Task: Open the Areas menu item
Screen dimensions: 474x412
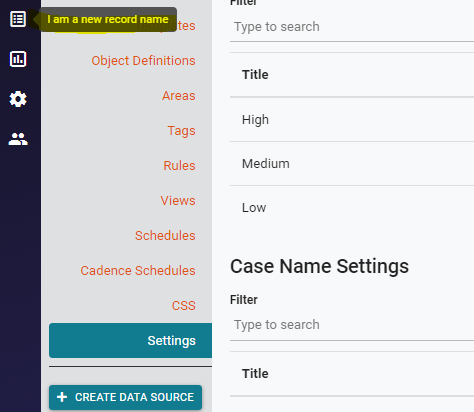Action: 179,96
